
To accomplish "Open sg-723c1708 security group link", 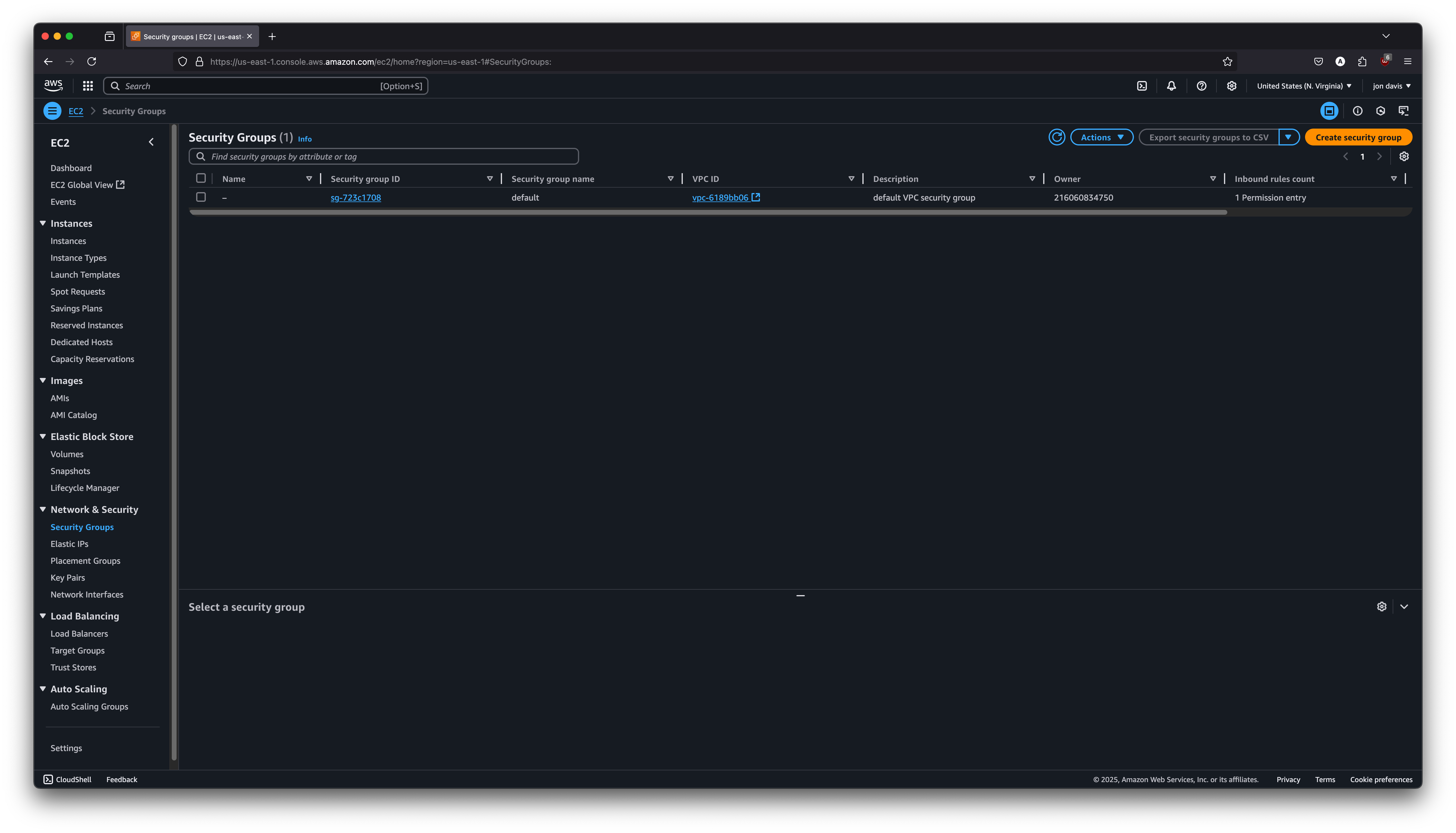I will [x=356, y=197].
